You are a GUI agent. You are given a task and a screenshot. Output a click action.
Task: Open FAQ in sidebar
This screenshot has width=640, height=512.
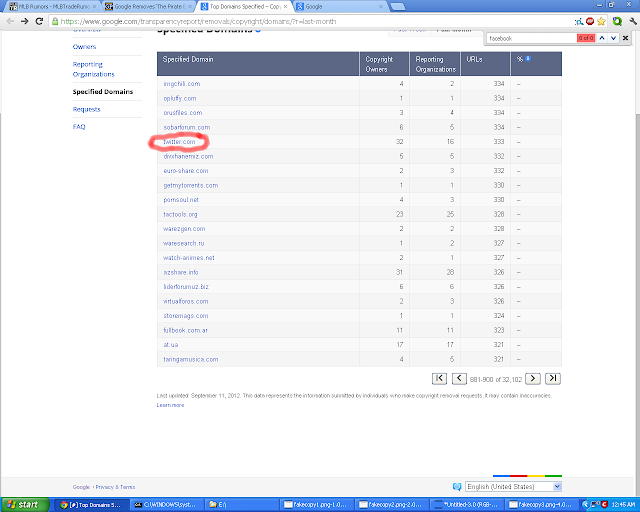tap(79, 127)
